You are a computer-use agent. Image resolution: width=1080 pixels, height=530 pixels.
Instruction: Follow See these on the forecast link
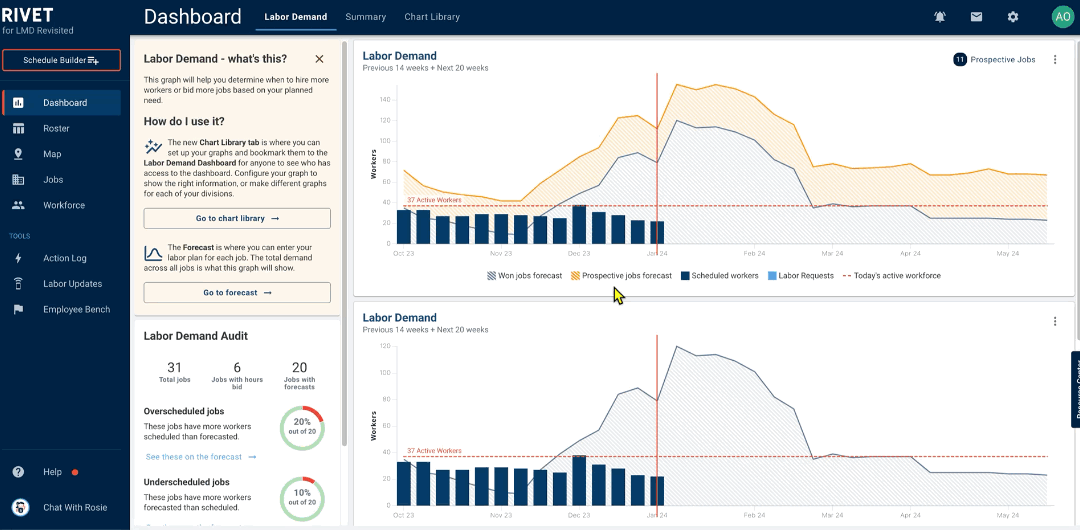[201, 457]
